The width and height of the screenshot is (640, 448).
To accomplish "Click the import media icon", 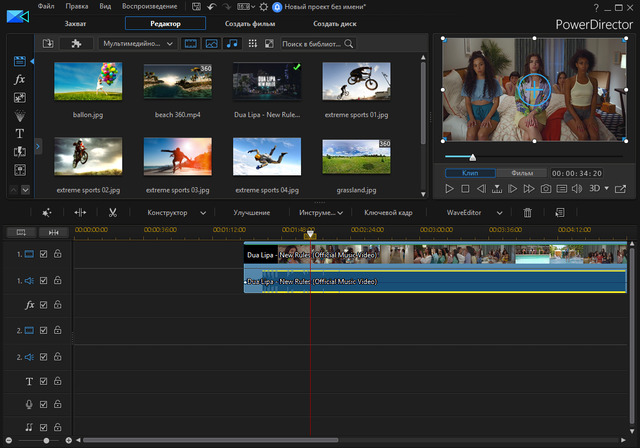I will pyautogui.click(x=48, y=44).
